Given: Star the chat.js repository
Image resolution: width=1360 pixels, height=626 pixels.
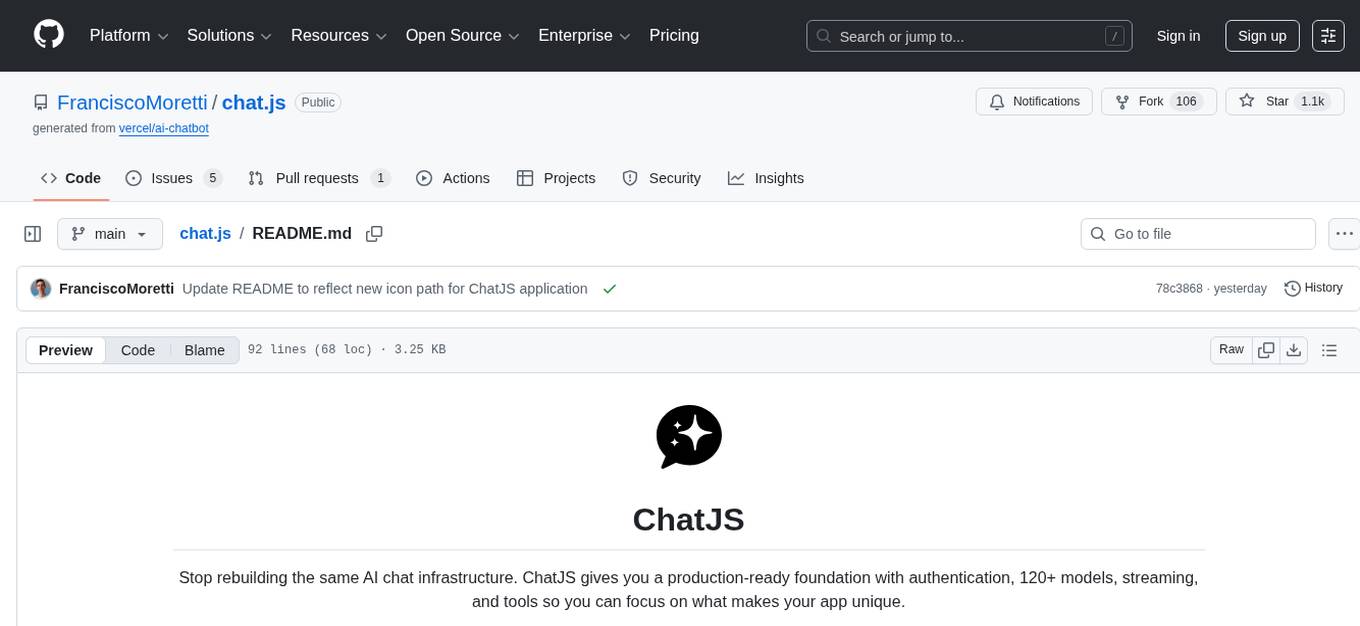Looking at the screenshot, I should [x=1247, y=101].
